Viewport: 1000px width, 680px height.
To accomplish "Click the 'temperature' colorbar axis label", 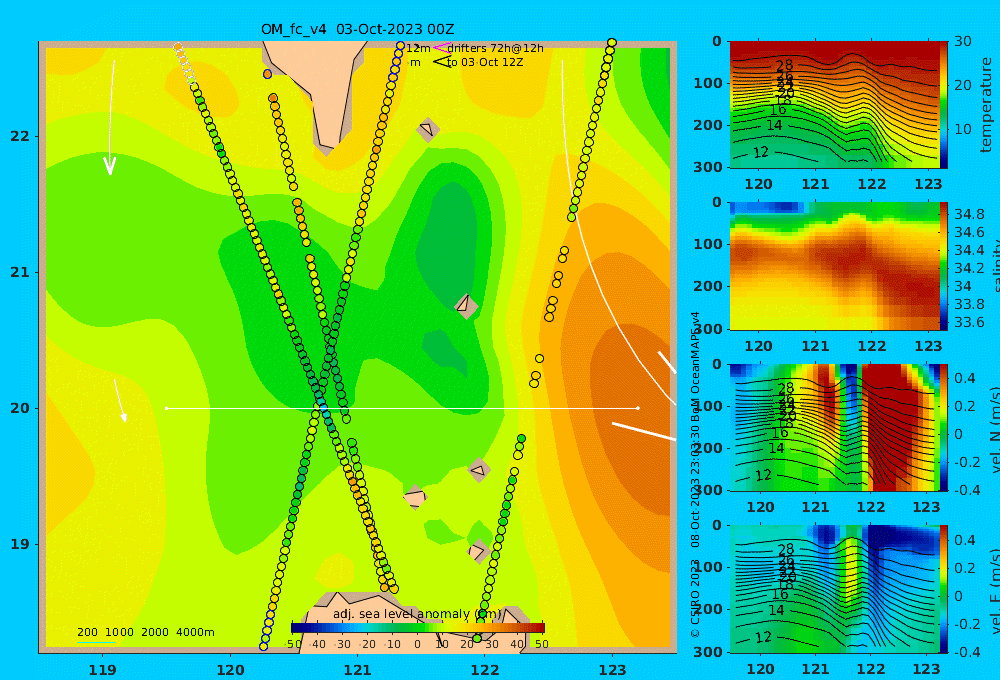I will click(986, 105).
